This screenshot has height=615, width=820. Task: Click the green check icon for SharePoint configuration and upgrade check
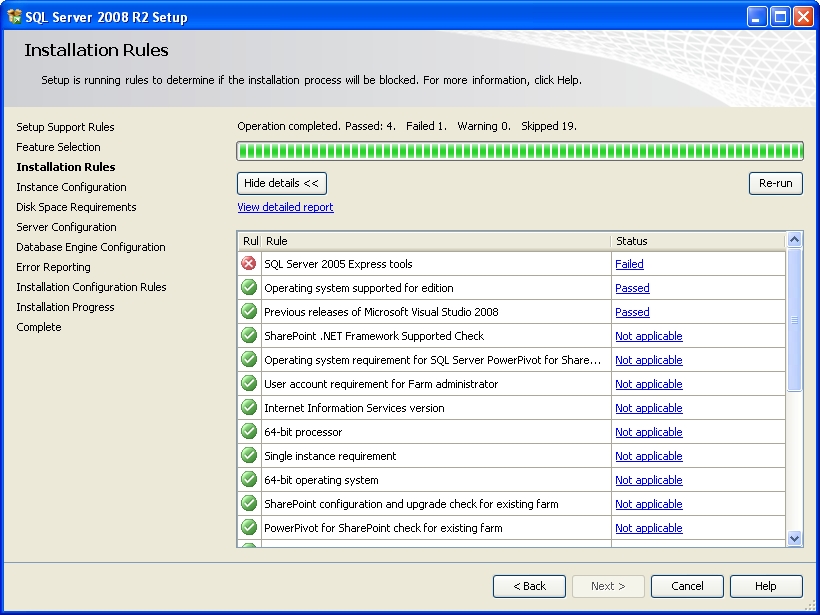[249, 504]
